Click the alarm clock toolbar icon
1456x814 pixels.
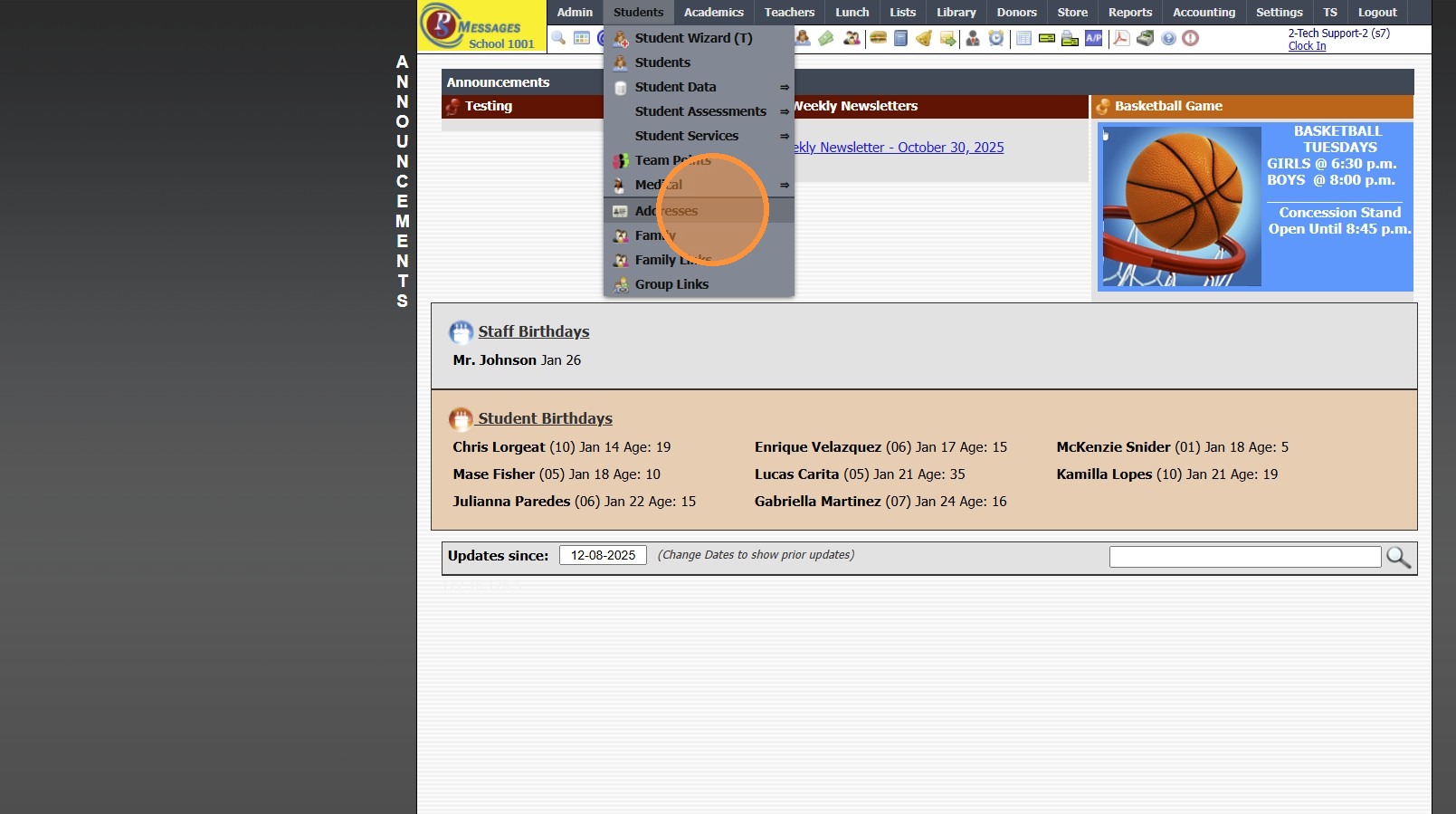[x=996, y=38]
